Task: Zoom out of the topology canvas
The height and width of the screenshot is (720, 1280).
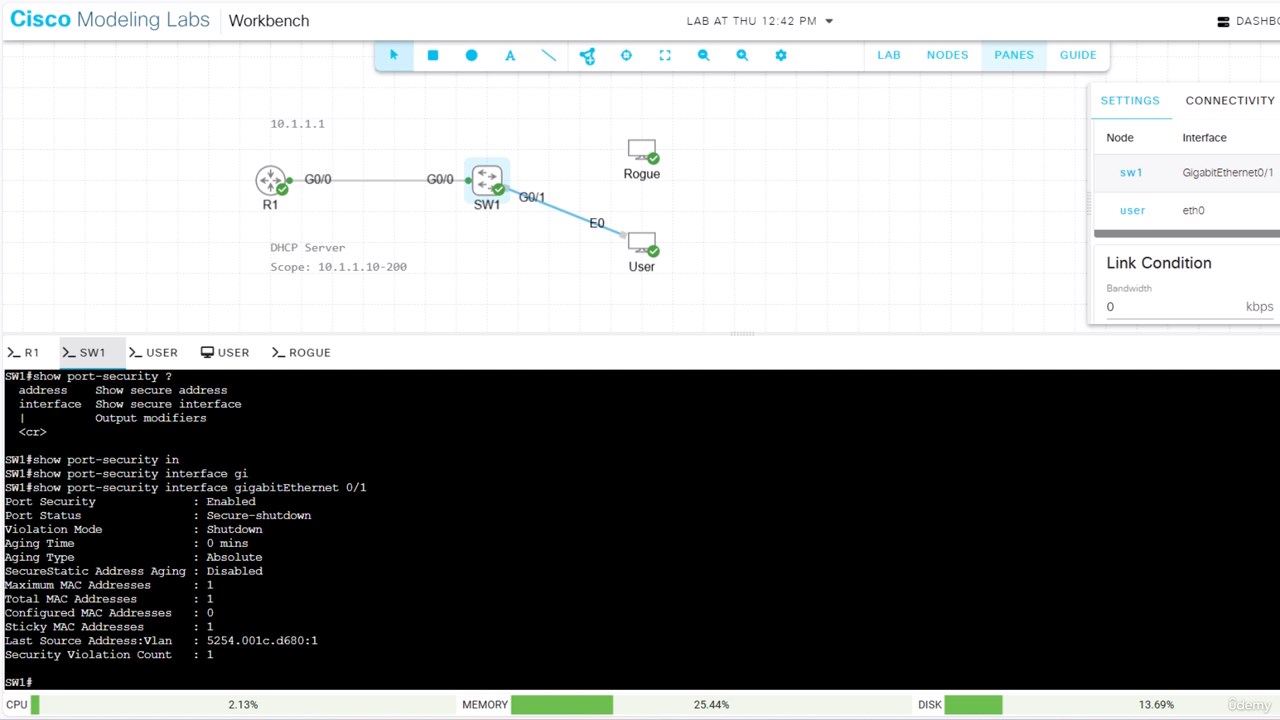Action: point(703,55)
